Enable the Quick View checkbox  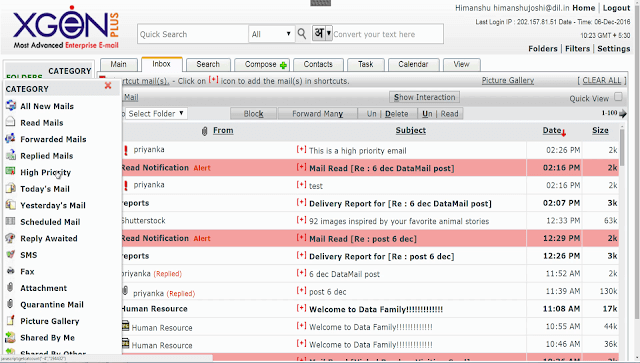pos(618,97)
